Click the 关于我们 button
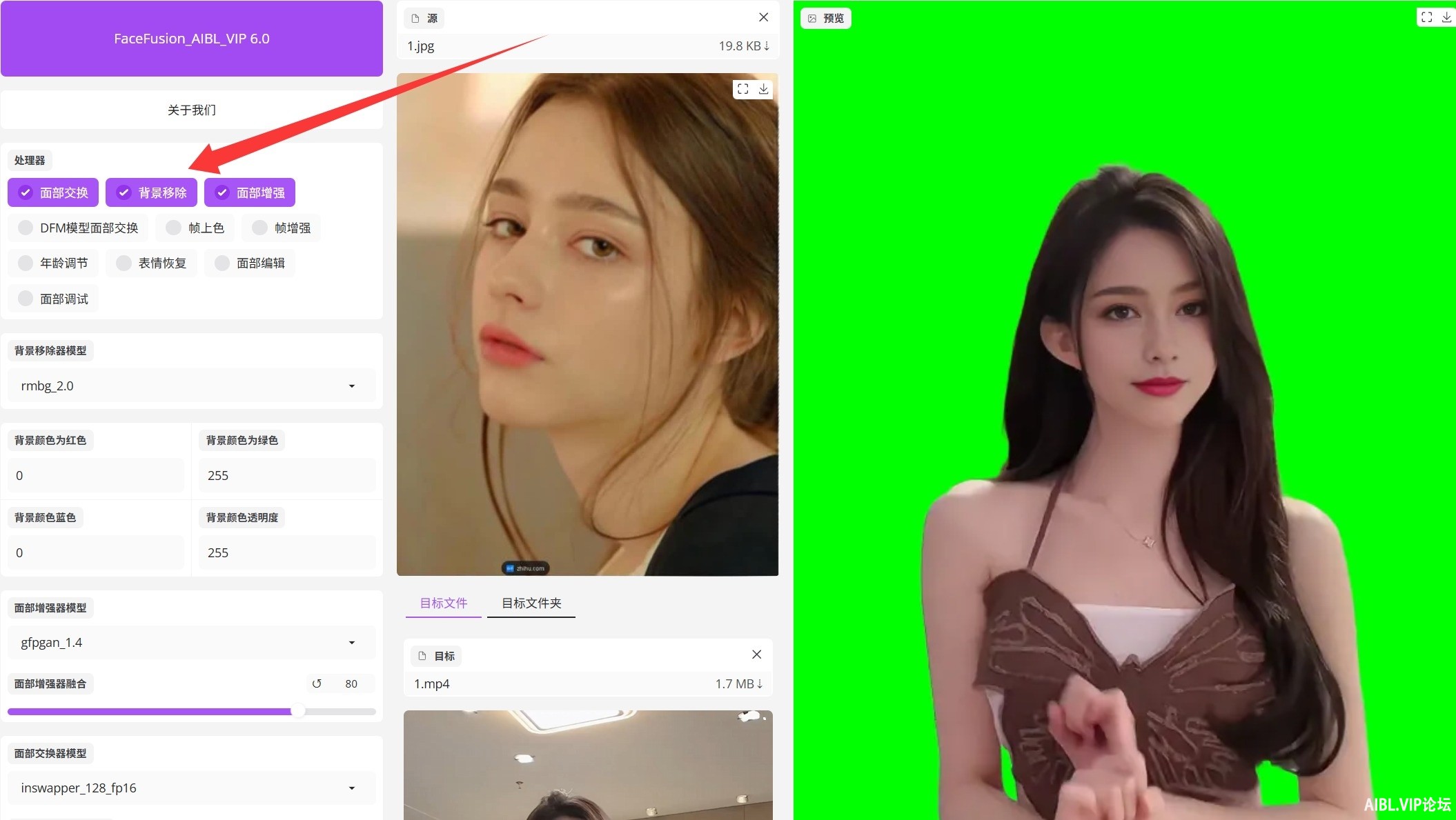 (x=191, y=110)
